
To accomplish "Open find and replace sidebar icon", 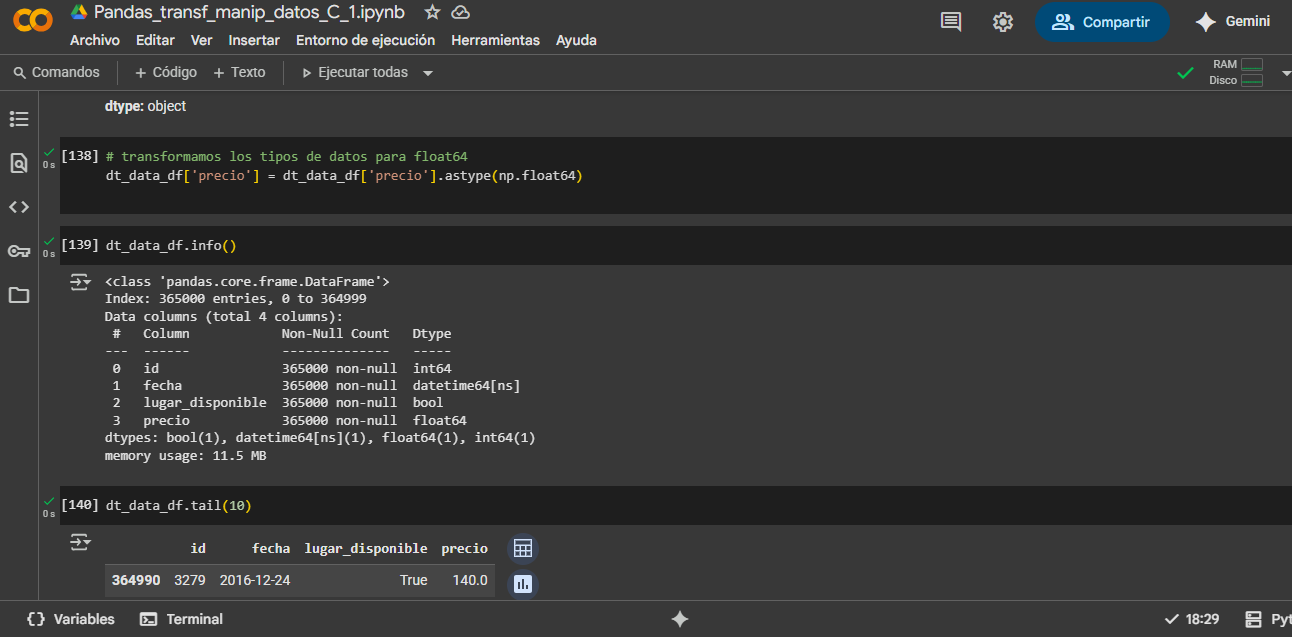I will 19,163.
